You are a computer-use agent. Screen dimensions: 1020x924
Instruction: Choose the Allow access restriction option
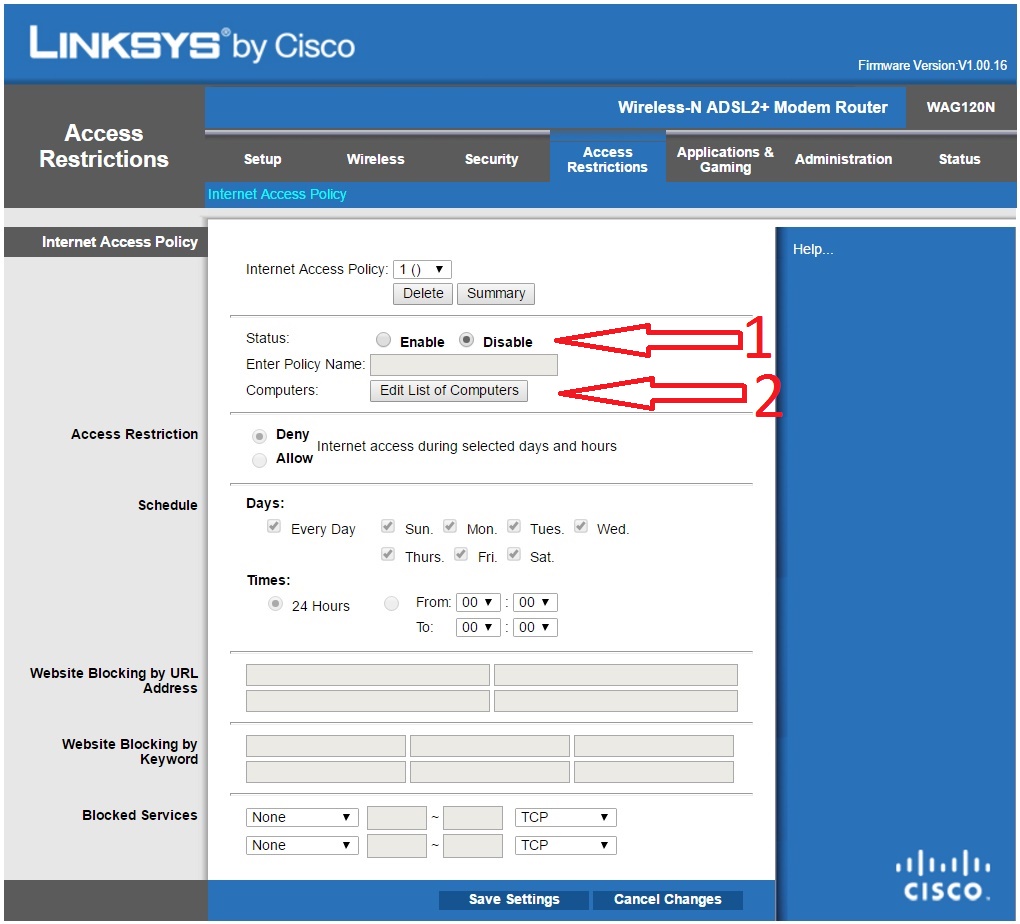click(260, 460)
